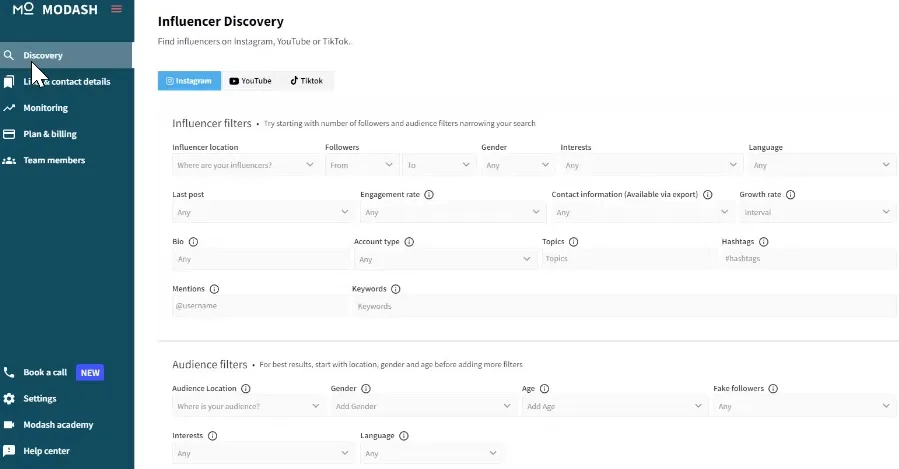Open the Followers To dropdown
899x469 pixels.
(439, 165)
